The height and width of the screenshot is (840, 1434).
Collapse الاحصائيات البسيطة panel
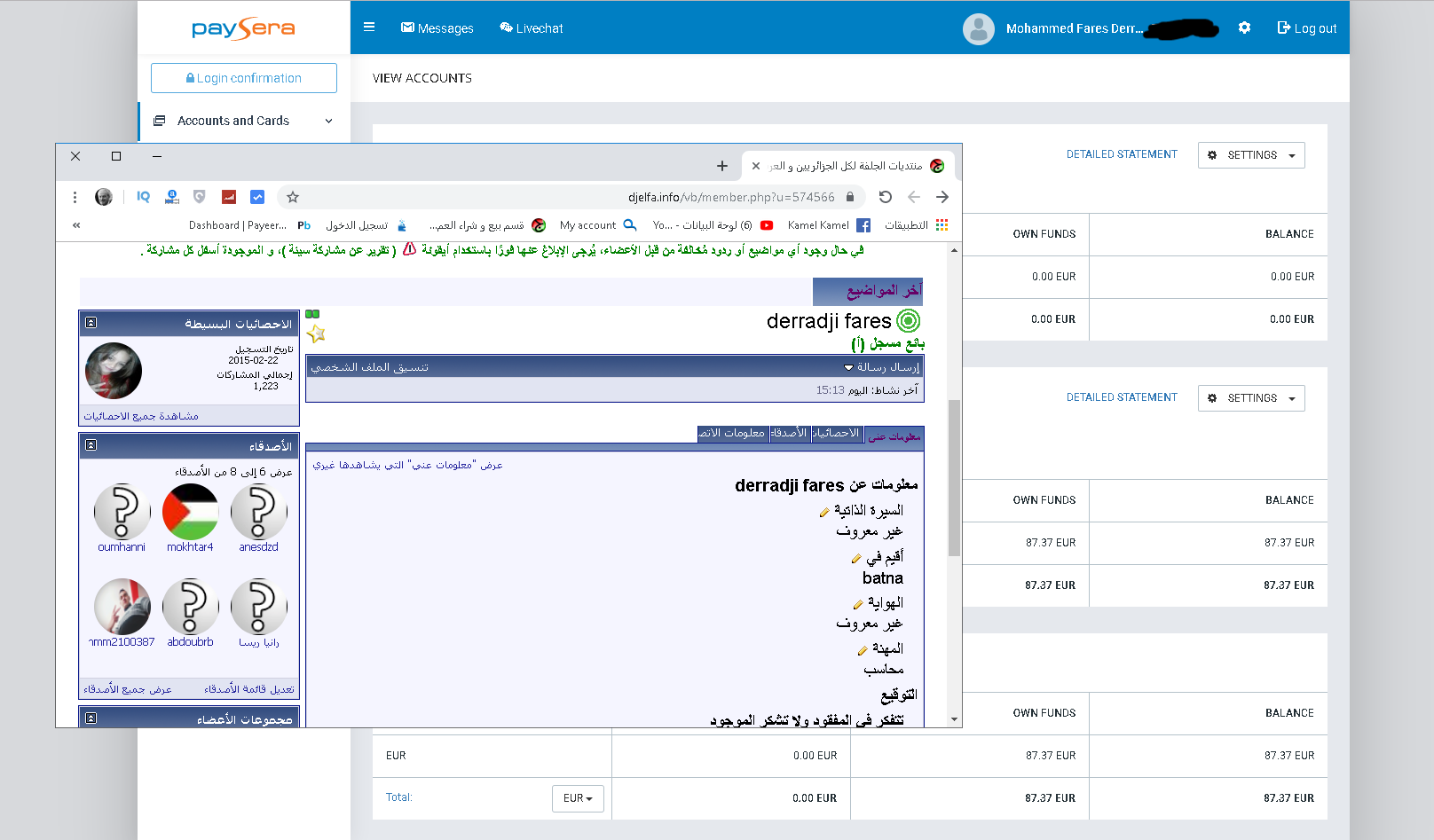click(91, 323)
